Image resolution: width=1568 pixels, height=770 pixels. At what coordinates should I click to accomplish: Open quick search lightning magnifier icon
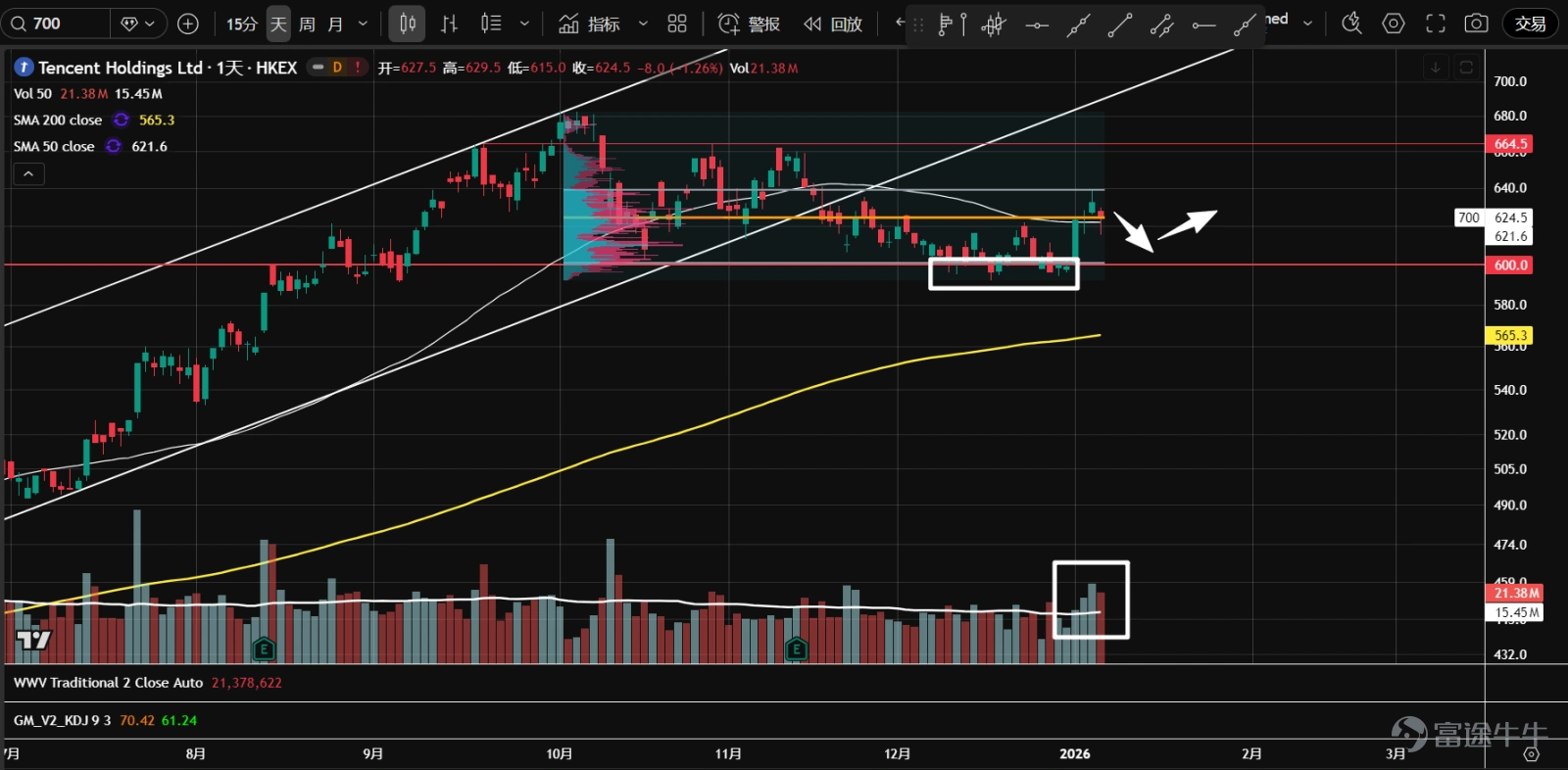pos(1351,24)
